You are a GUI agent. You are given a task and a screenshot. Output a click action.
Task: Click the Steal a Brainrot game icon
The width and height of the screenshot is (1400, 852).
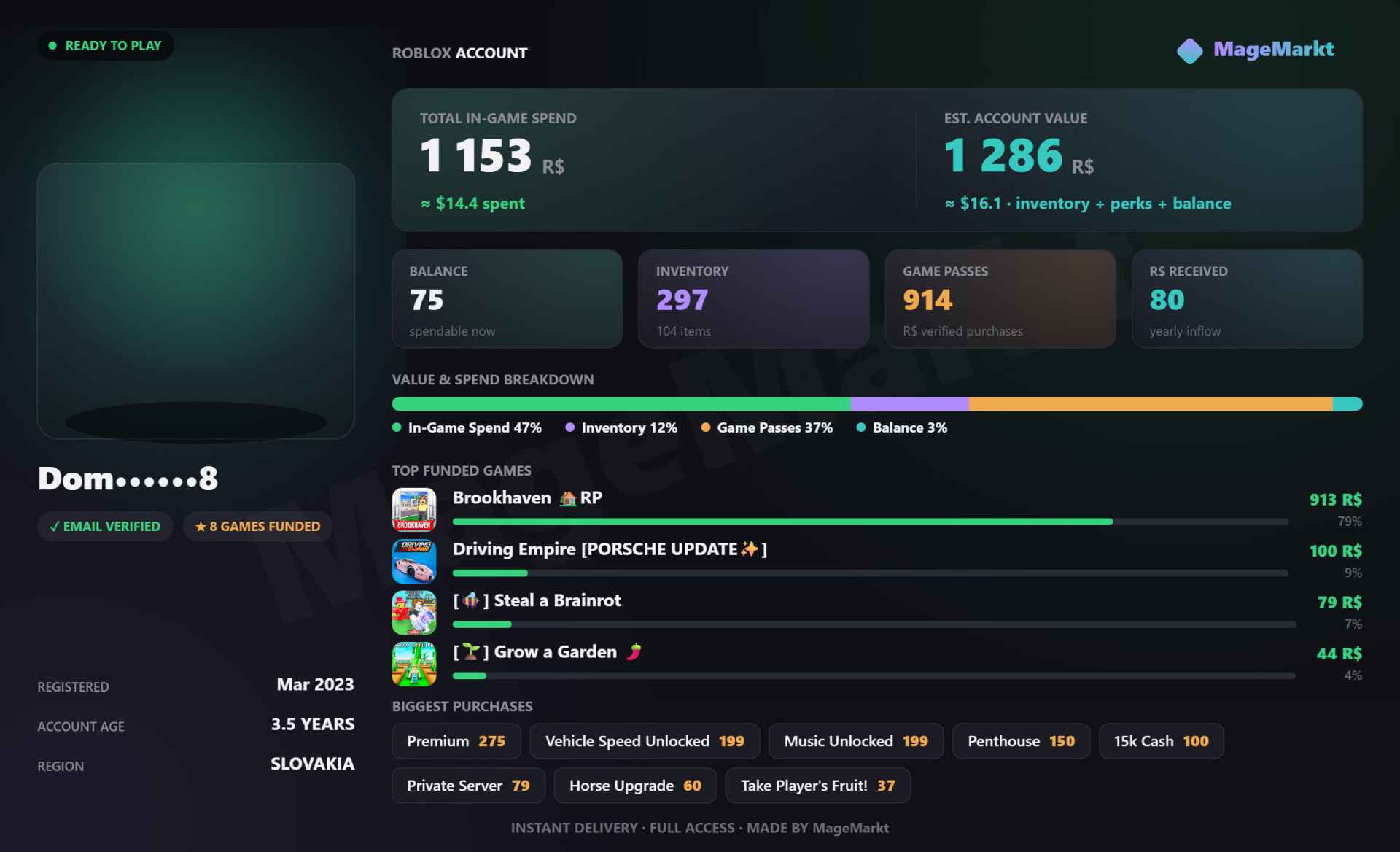click(414, 613)
